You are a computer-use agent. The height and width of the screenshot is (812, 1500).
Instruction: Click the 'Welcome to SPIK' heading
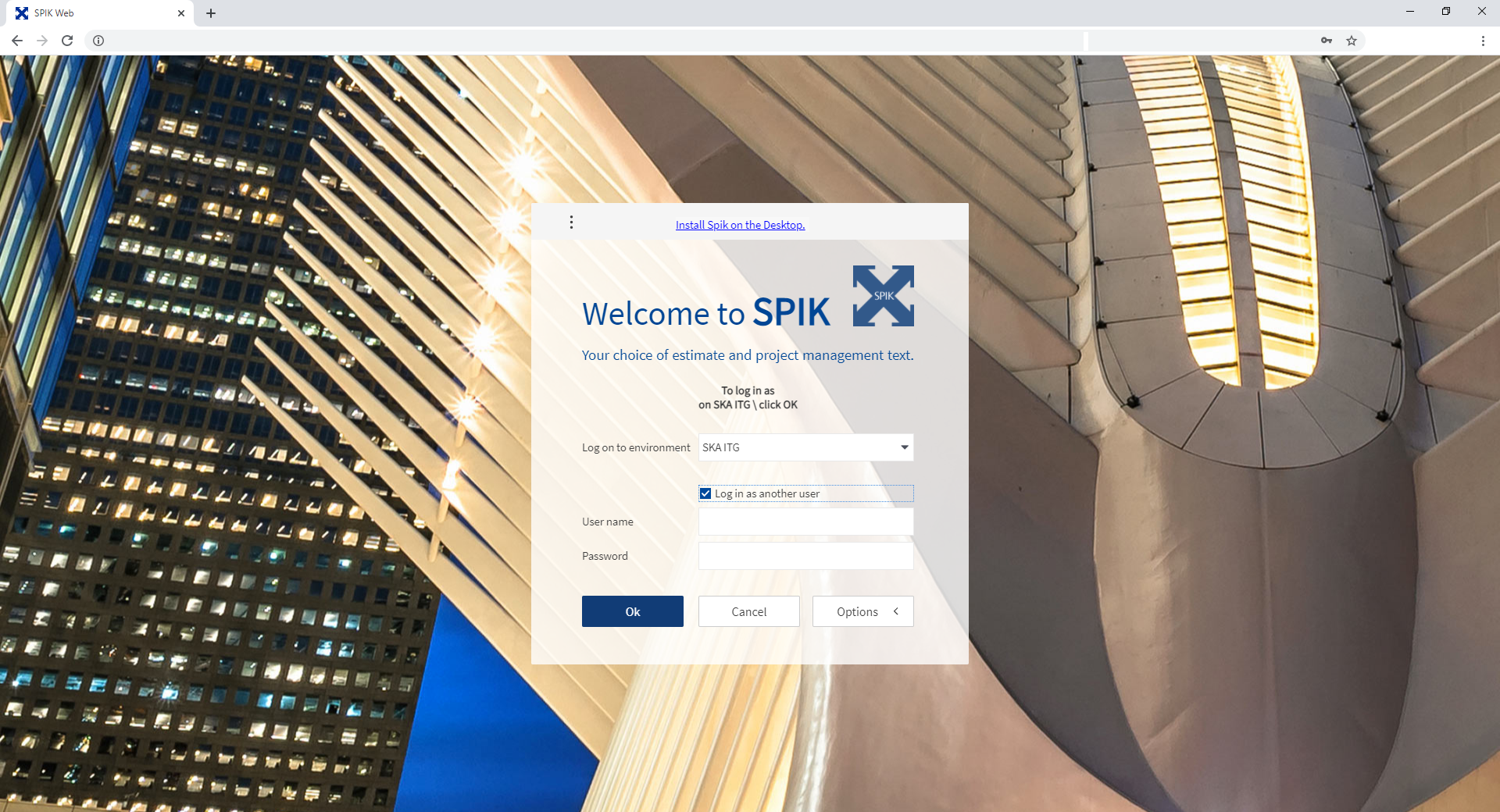point(706,313)
